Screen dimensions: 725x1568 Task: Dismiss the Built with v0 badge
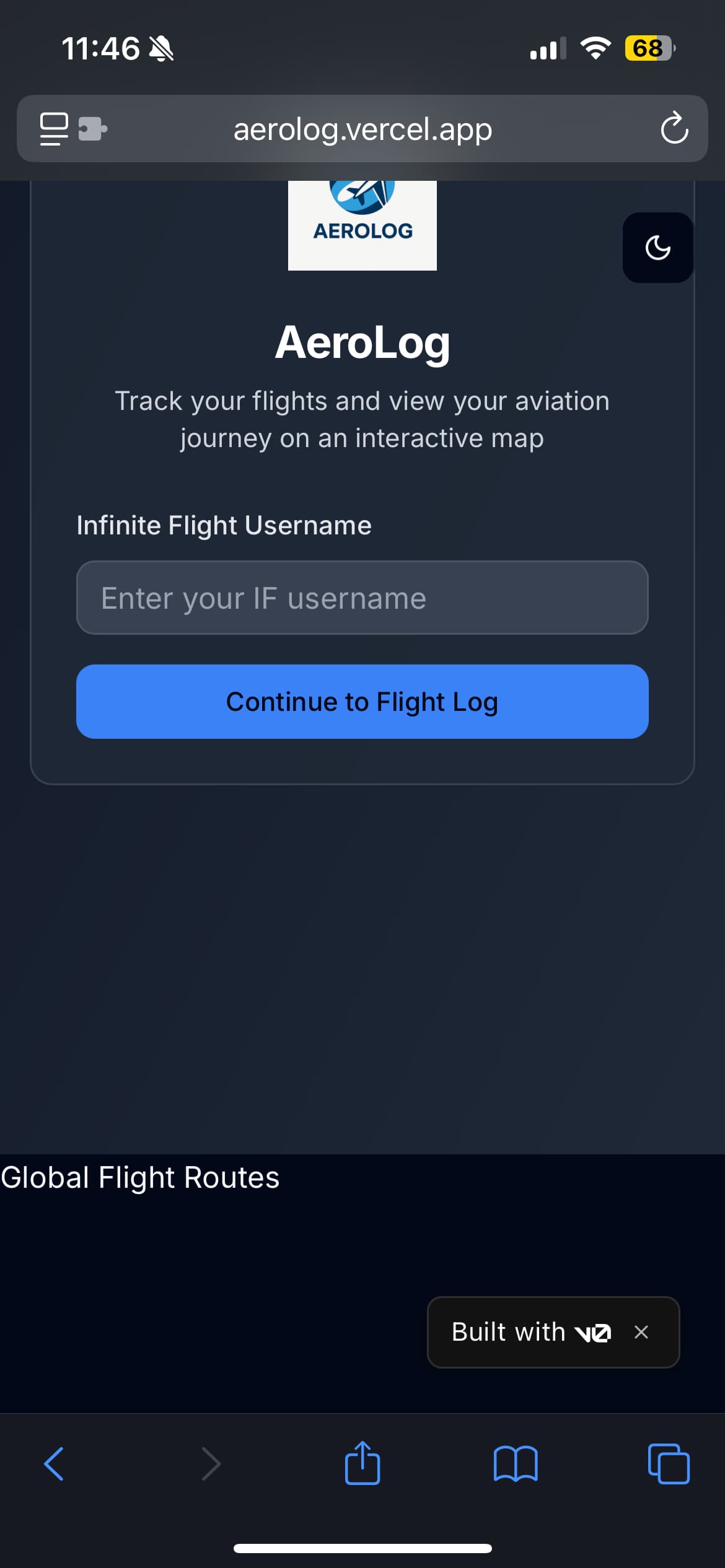point(641,1331)
